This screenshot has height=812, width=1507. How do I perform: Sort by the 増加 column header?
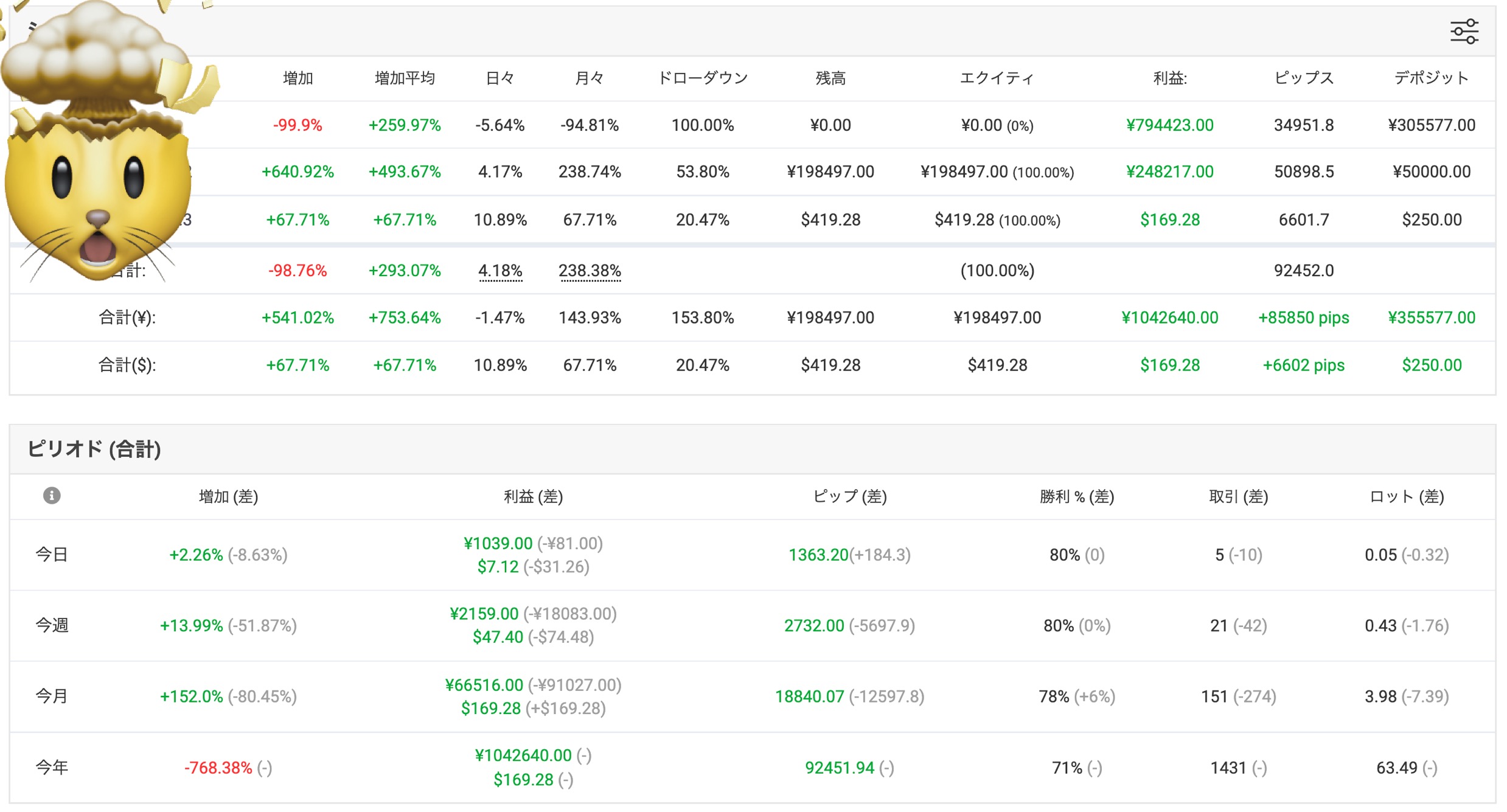coord(298,78)
